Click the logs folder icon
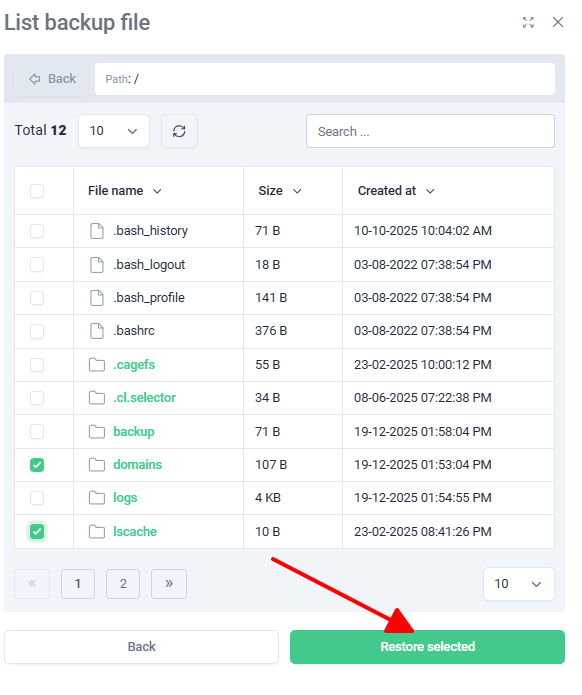 tap(97, 498)
